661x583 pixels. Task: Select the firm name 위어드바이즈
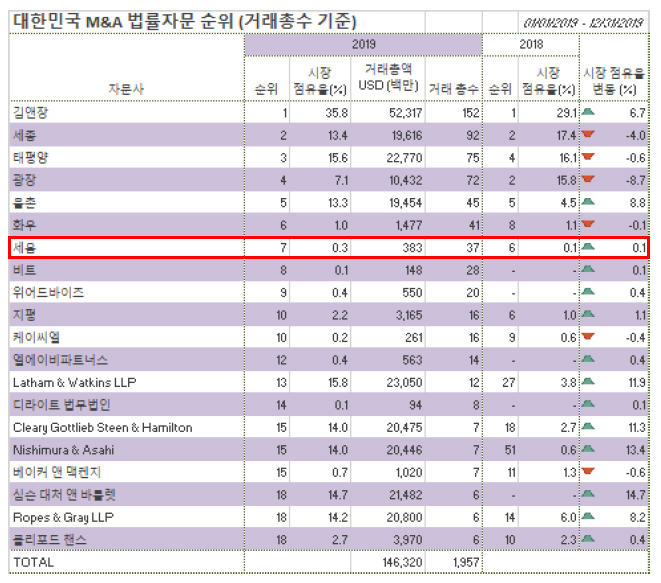click(x=48, y=293)
